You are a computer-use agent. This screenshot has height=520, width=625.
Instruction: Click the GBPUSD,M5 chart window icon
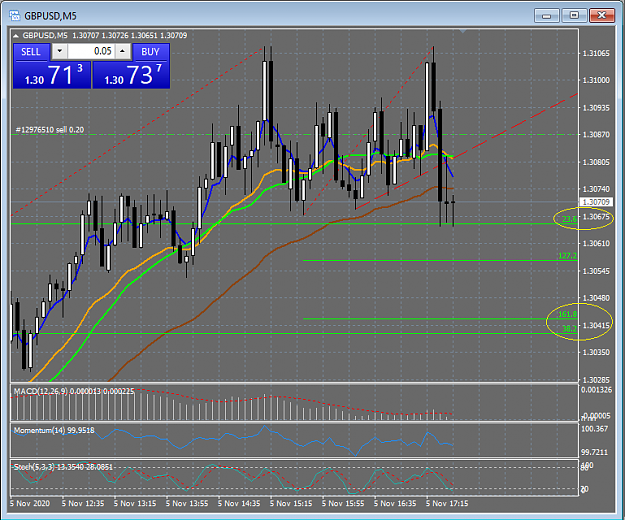tap(15, 16)
